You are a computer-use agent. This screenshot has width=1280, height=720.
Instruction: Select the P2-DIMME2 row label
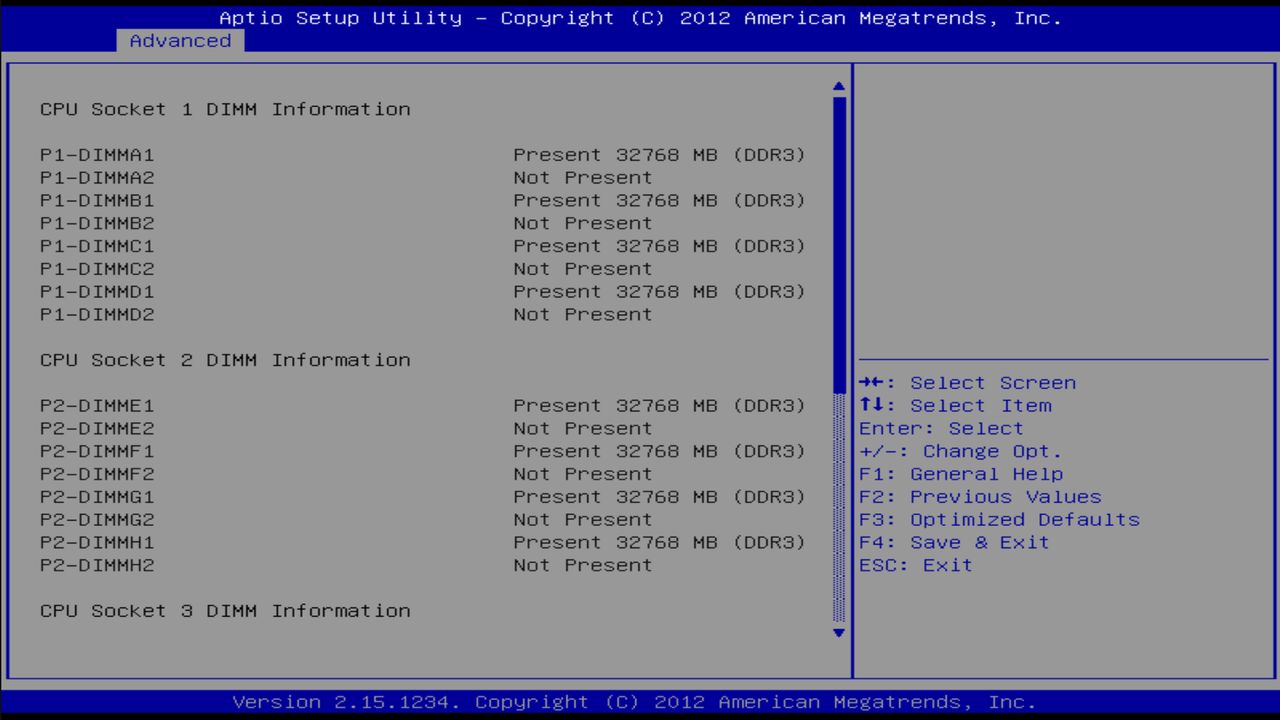tap(97, 428)
